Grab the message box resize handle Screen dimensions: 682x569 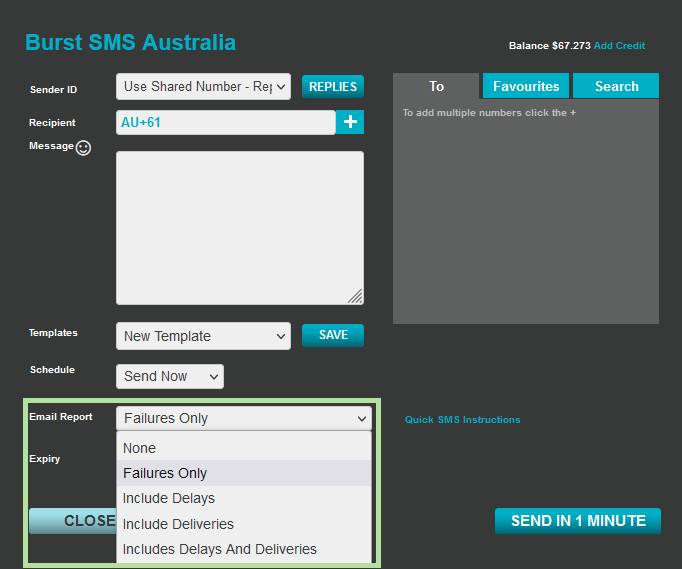355,296
